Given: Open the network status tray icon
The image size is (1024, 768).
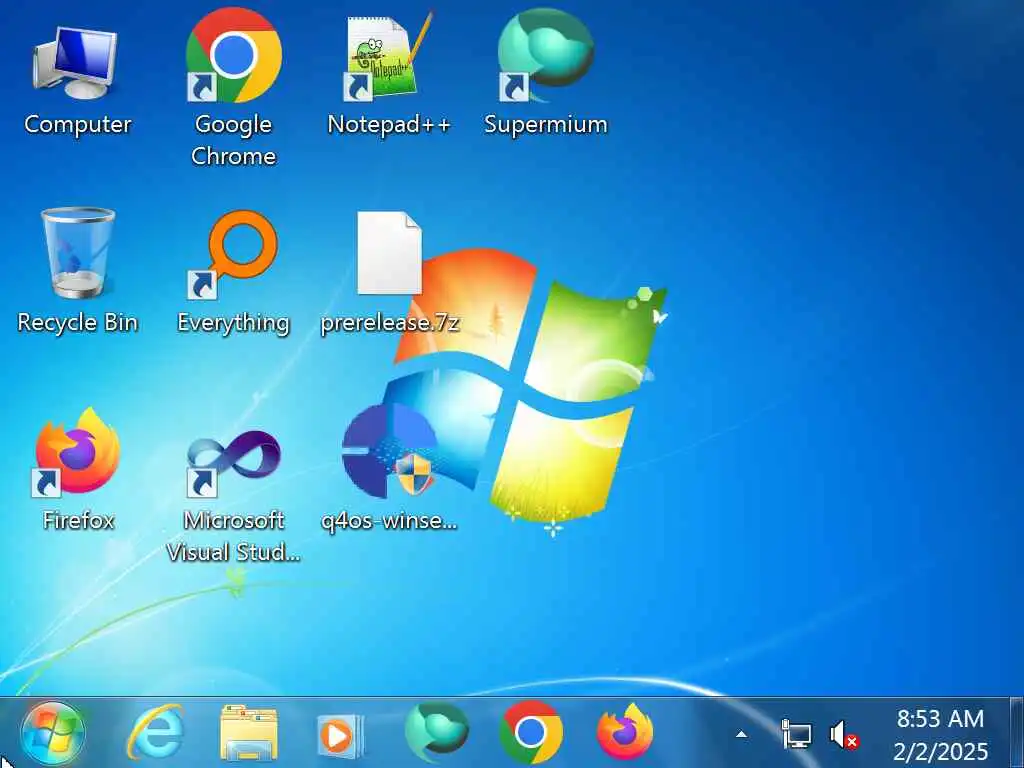Looking at the screenshot, I should 796,735.
